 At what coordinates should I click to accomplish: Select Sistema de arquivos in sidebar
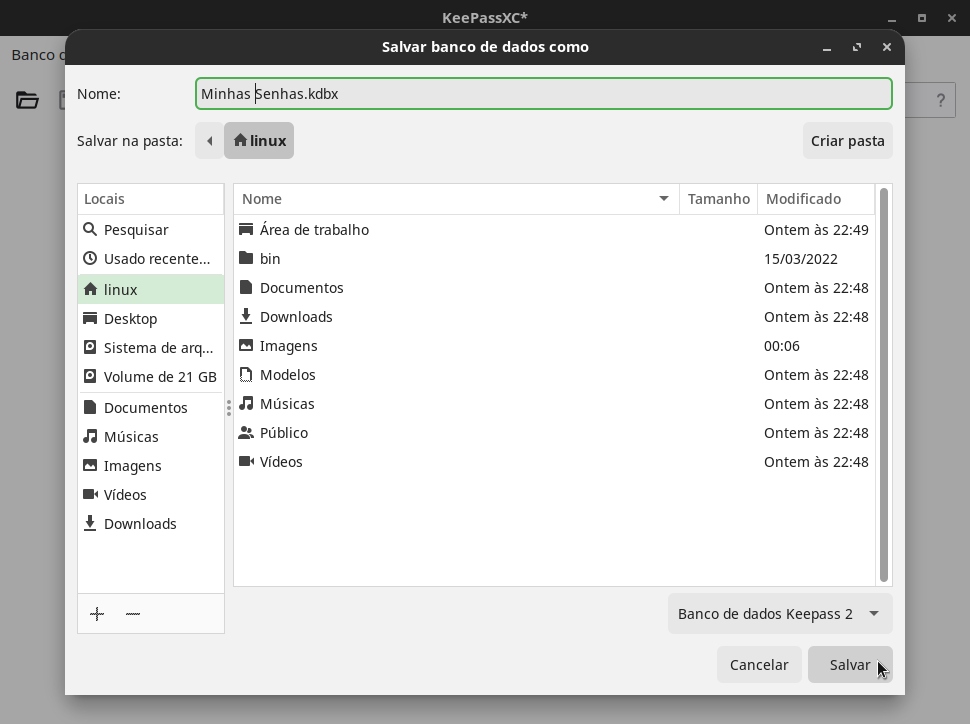coord(150,348)
